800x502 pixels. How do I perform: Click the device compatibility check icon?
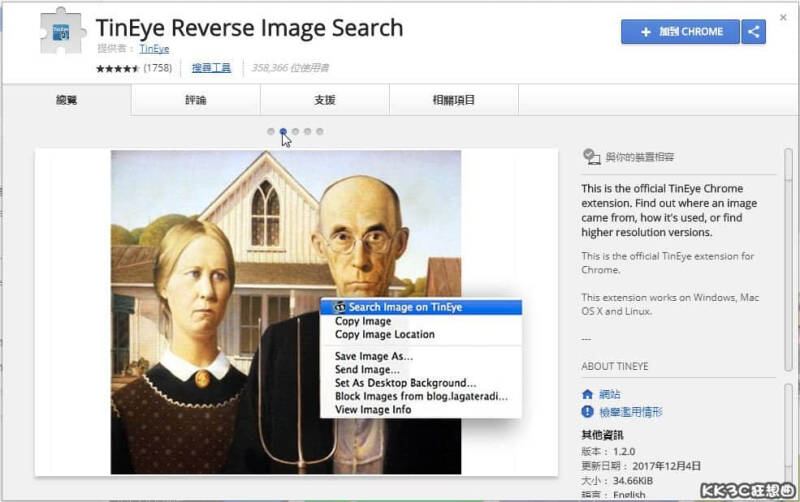coord(591,157)
